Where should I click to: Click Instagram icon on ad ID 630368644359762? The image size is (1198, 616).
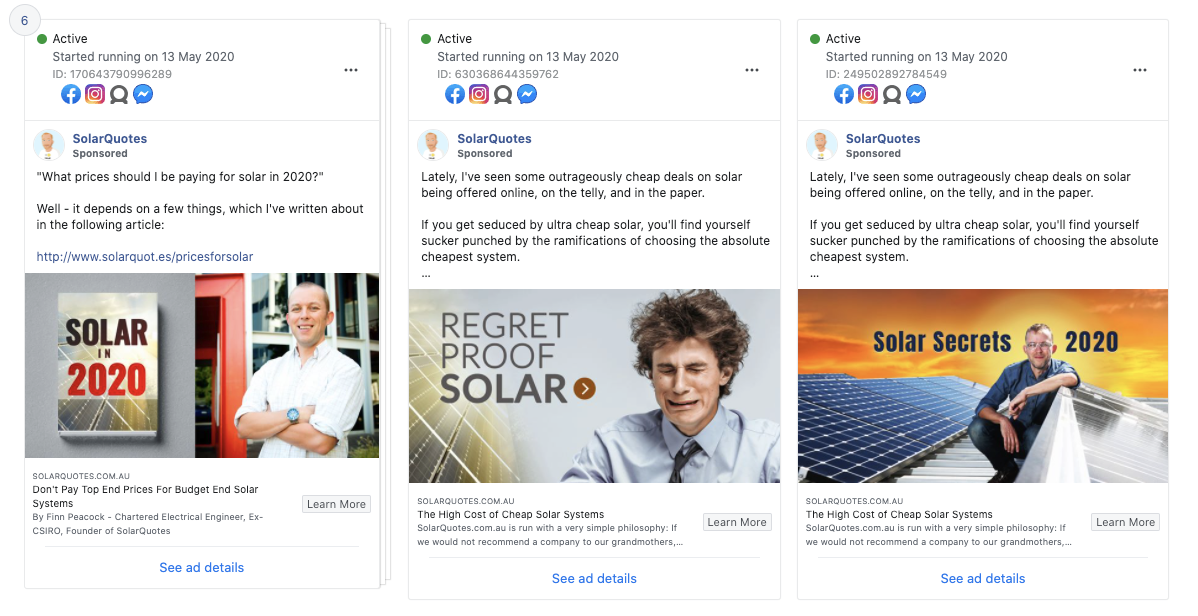(479, 94)
